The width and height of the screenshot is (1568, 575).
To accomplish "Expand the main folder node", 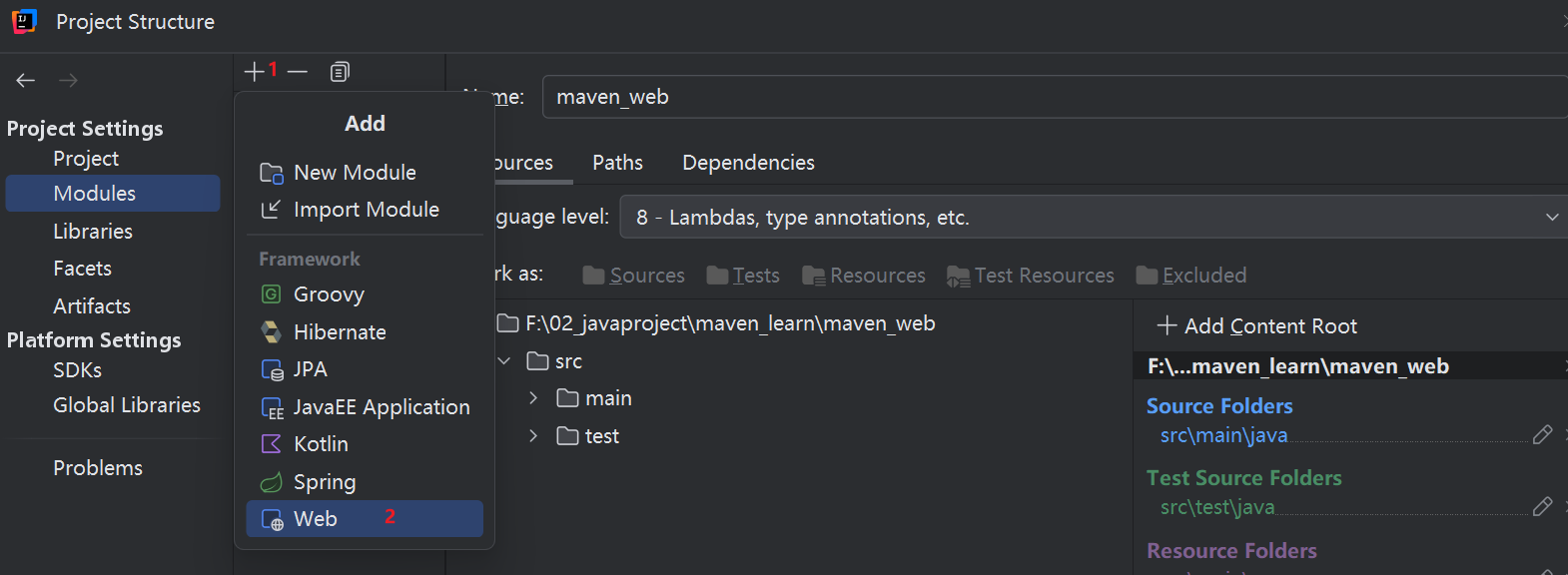I will pos(533,398).
